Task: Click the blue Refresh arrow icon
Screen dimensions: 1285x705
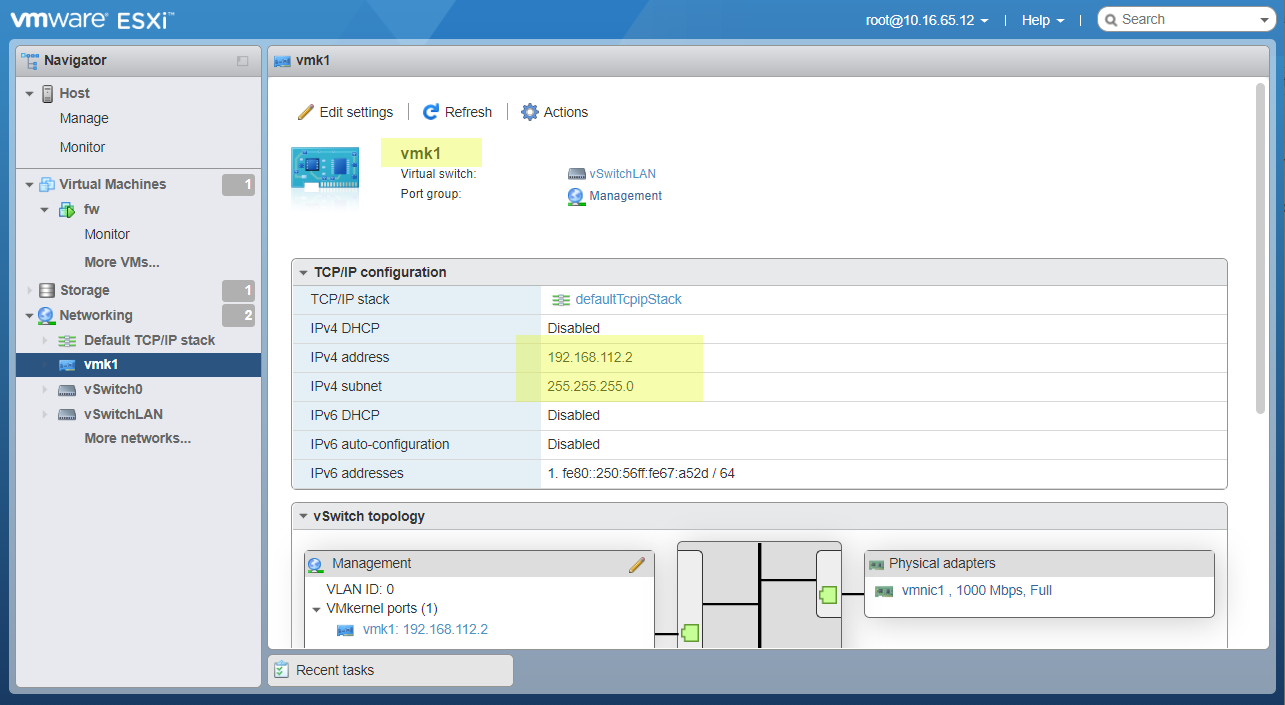Action: pyautogui.click(x=431, y=112)
